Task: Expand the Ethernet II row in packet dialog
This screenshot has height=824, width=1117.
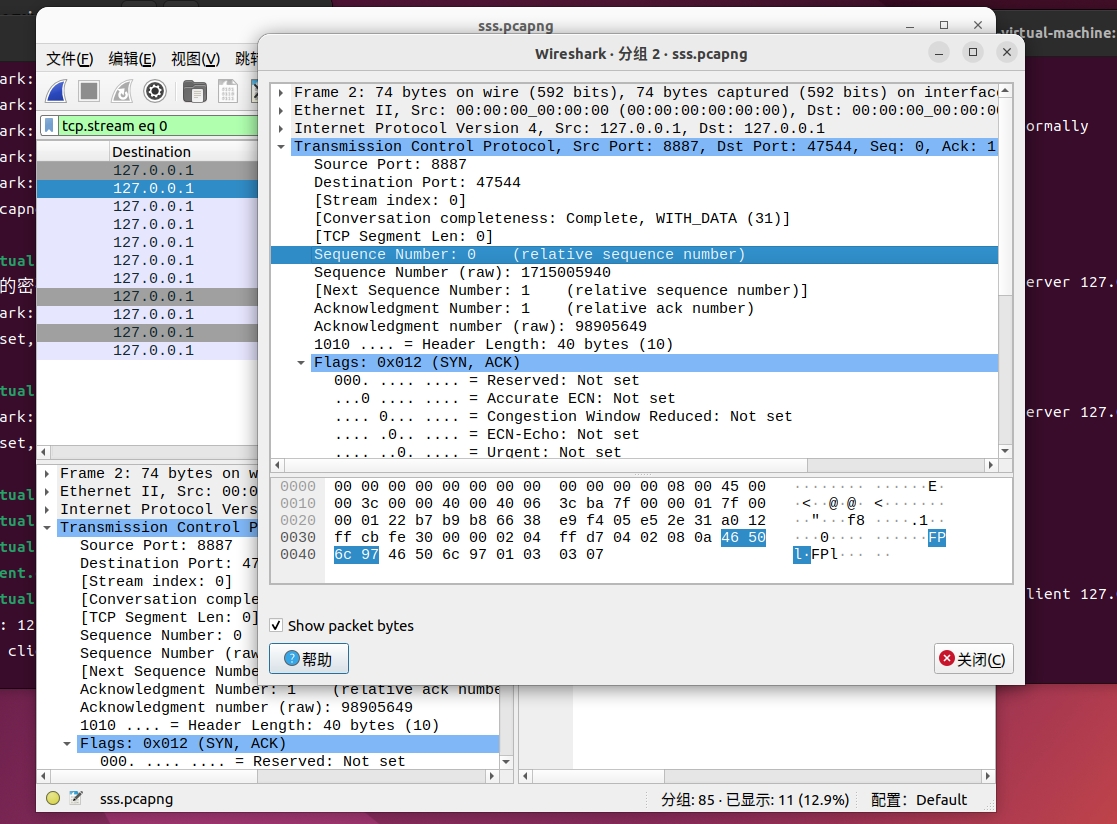Action: [281, 110]
